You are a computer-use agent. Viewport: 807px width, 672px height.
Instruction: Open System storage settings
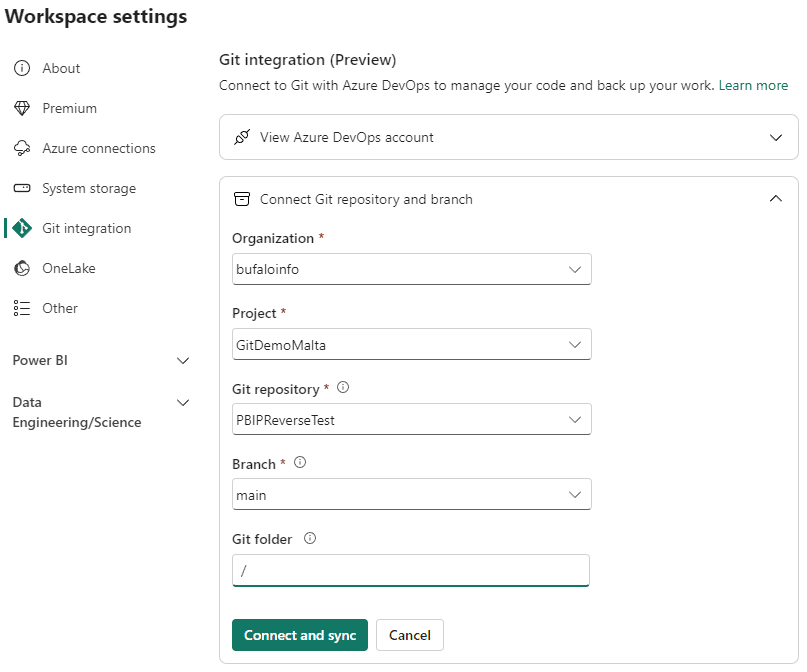[89, 188]
